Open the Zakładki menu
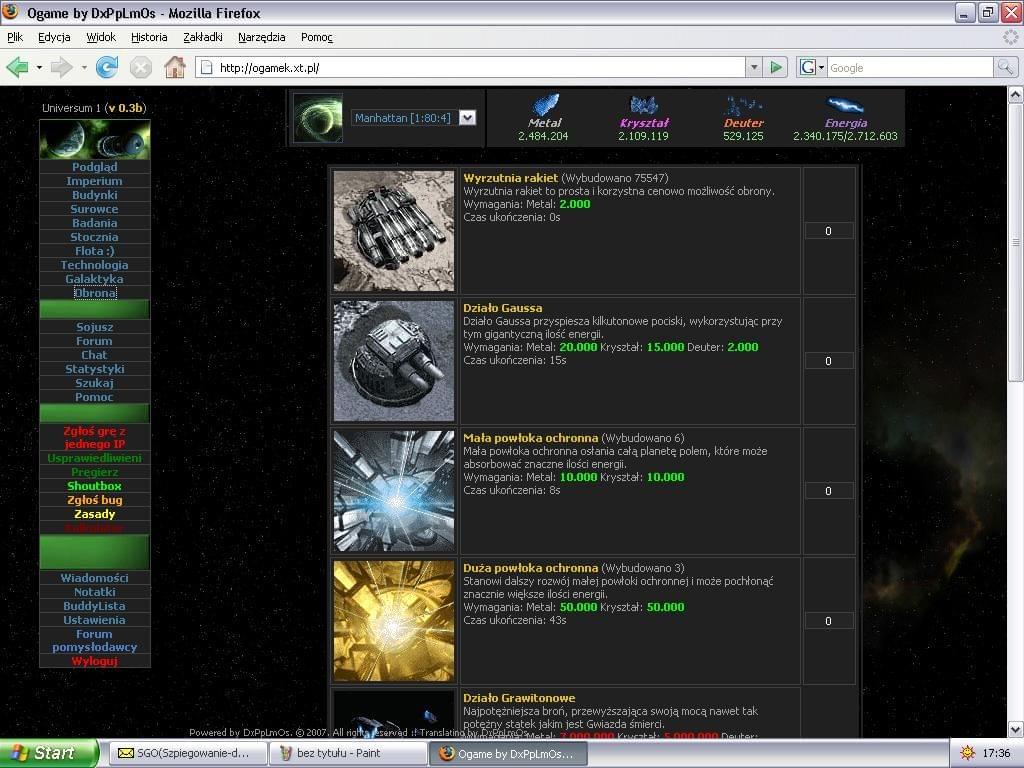The height and width of the screenshot is (768, 1024). [x=202, y=37]
